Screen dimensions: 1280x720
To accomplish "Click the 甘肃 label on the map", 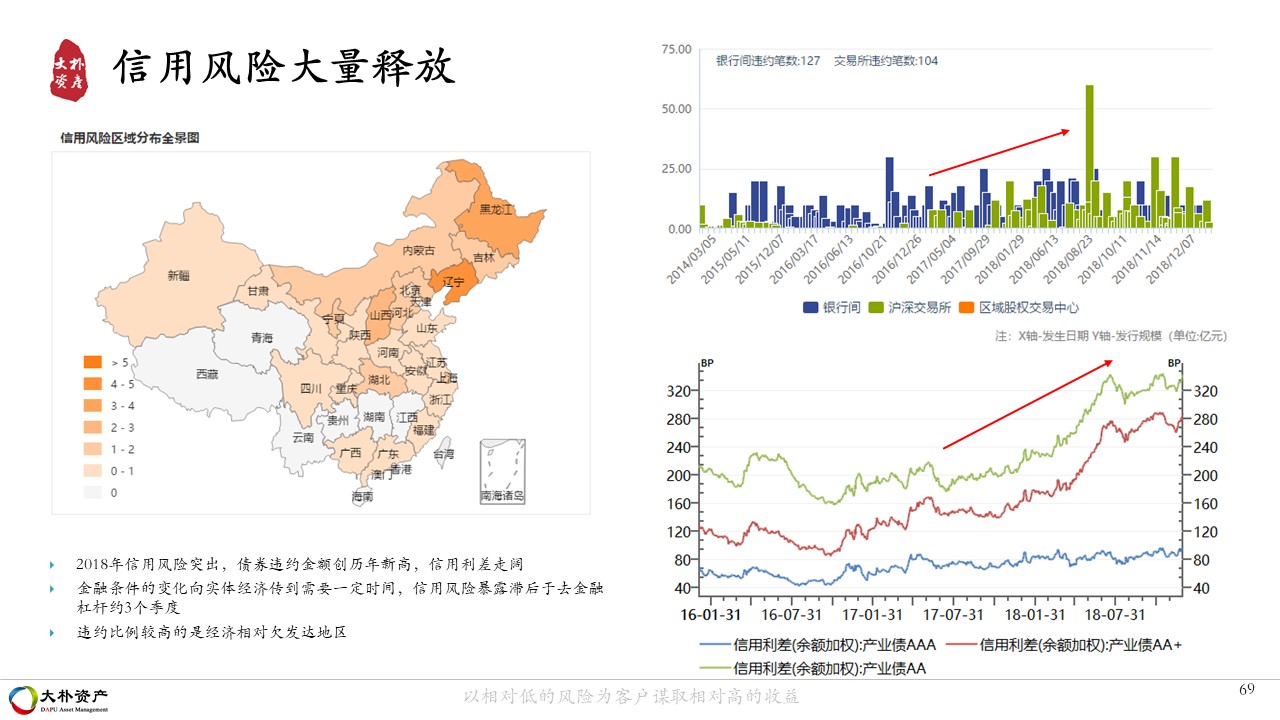I will (x=258, y=291).
